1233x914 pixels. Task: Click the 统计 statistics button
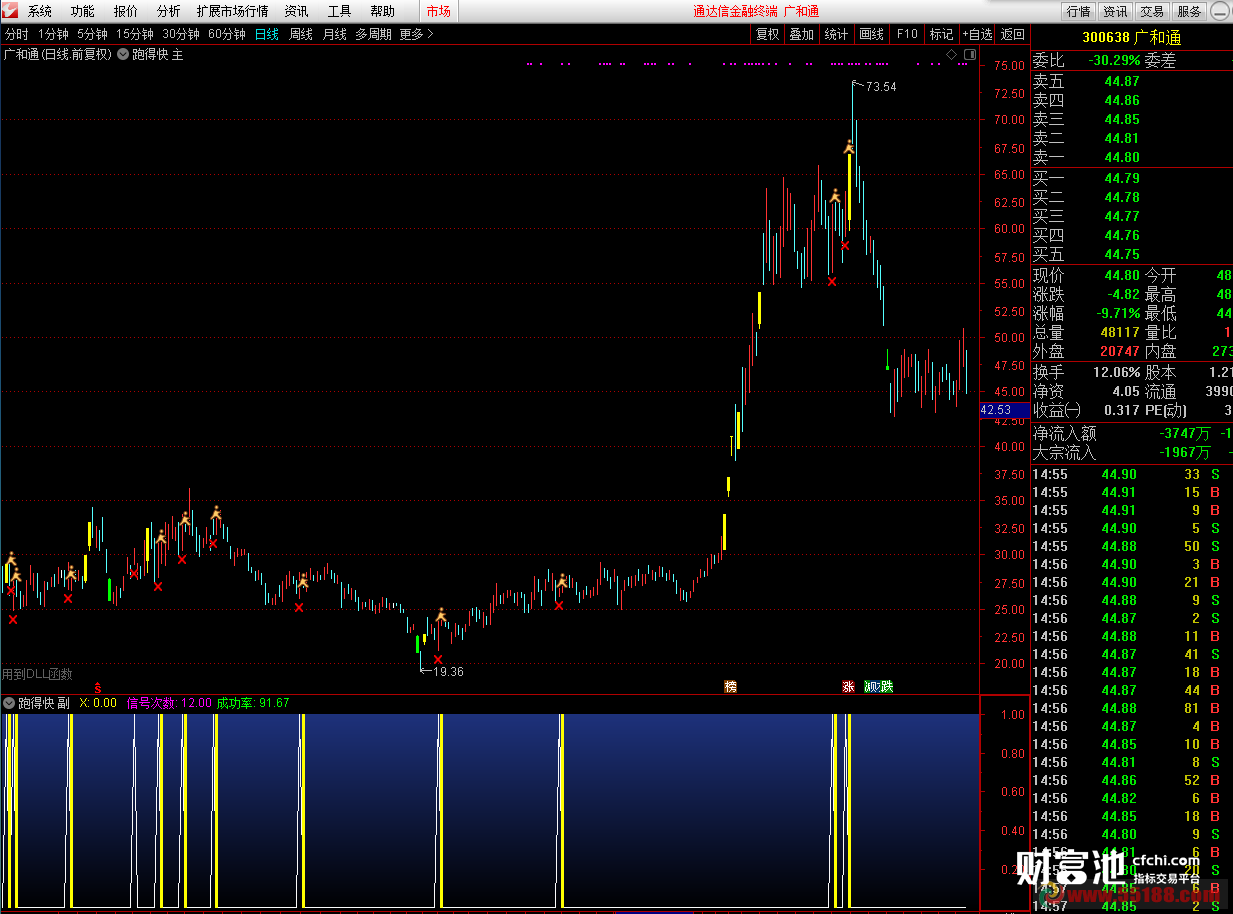click(836, 34)
